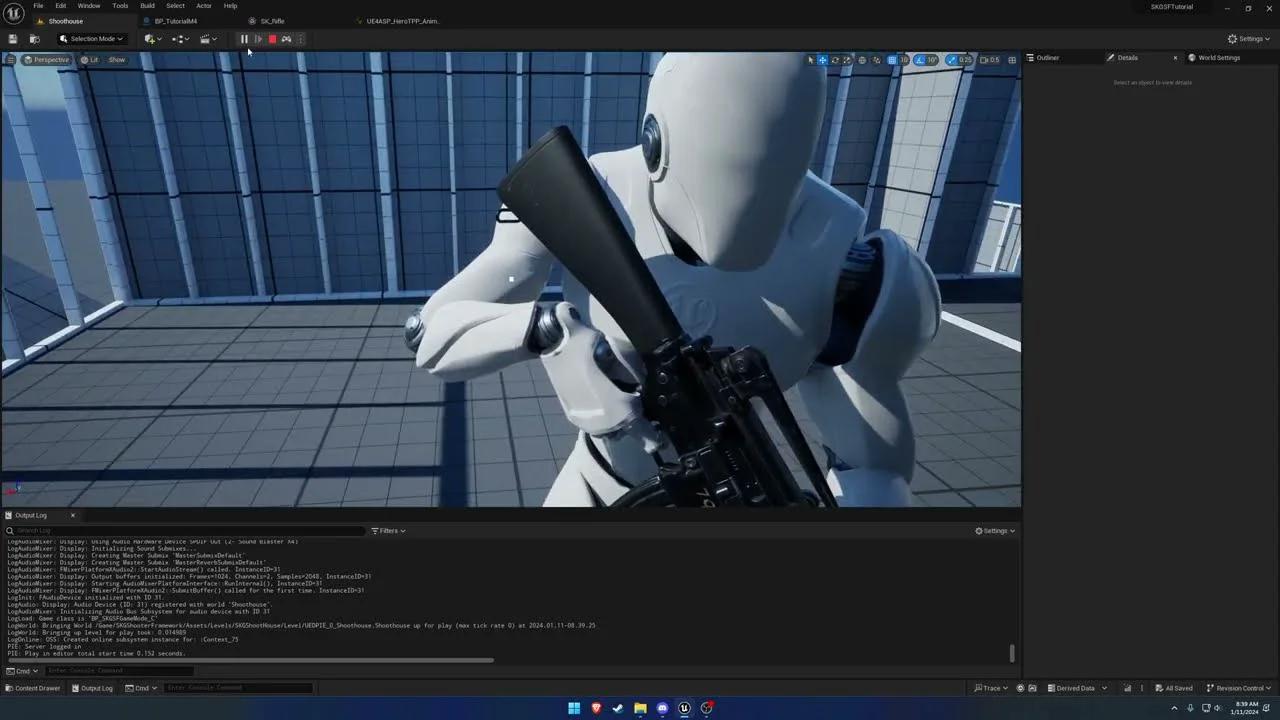Close the Details panel tab

1175,58
